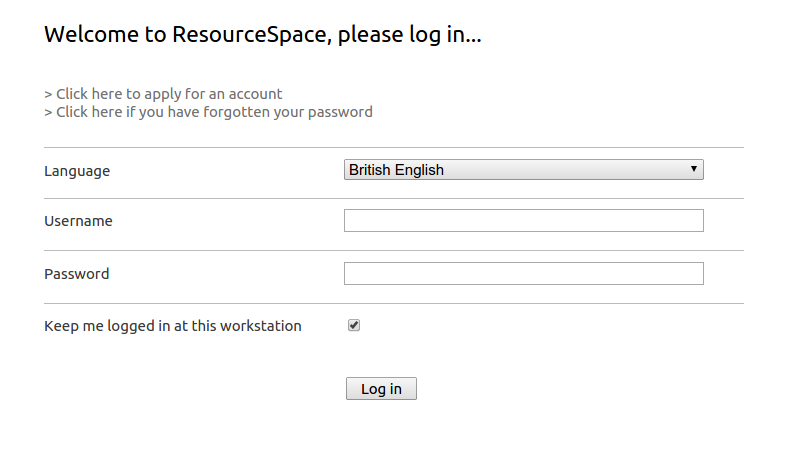This screenshot has height=467, width=798.
Task: Click the Password field label
Action: pos(77,274)
